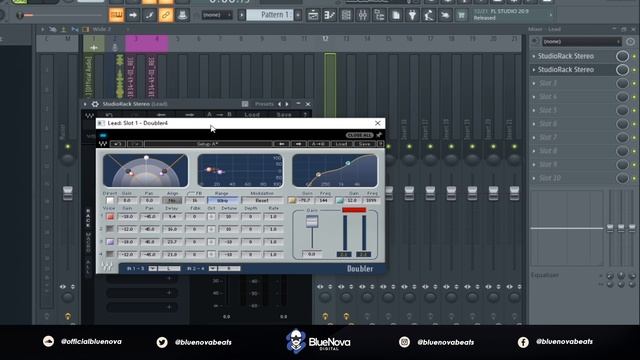Go to next Doubler preset arrow
Screen dimensions: 640x360
[298, 144]
